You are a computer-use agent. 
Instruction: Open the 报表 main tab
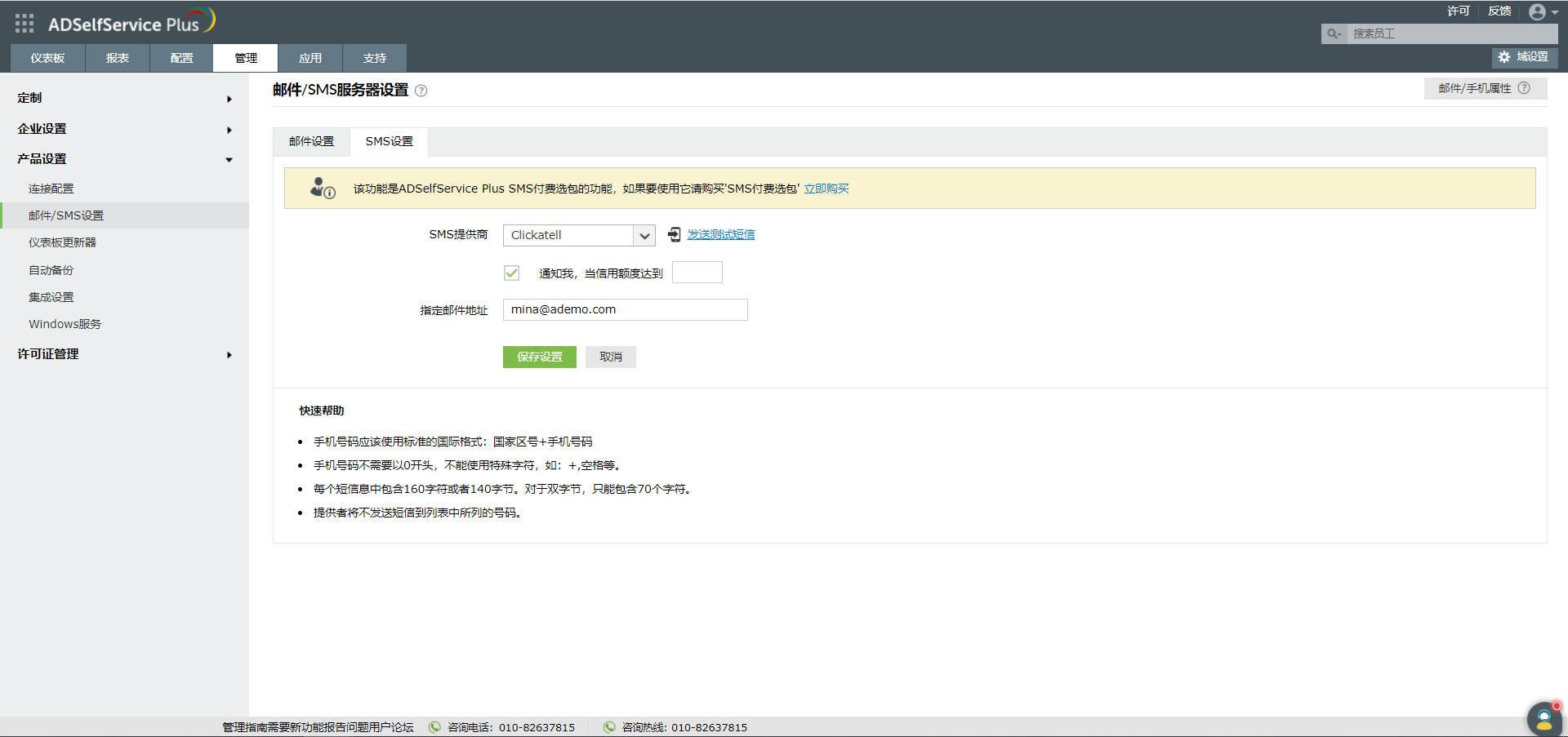pos(118,58)
